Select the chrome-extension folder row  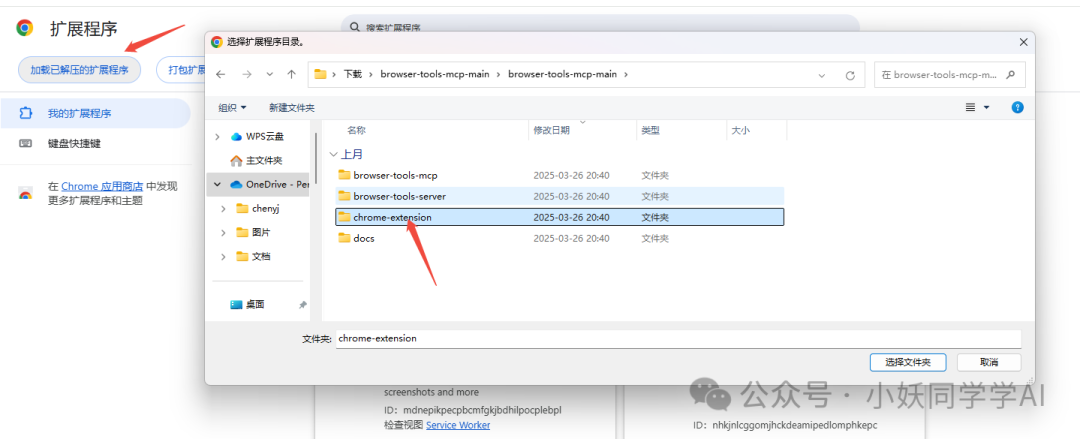(x=559, y=217)
